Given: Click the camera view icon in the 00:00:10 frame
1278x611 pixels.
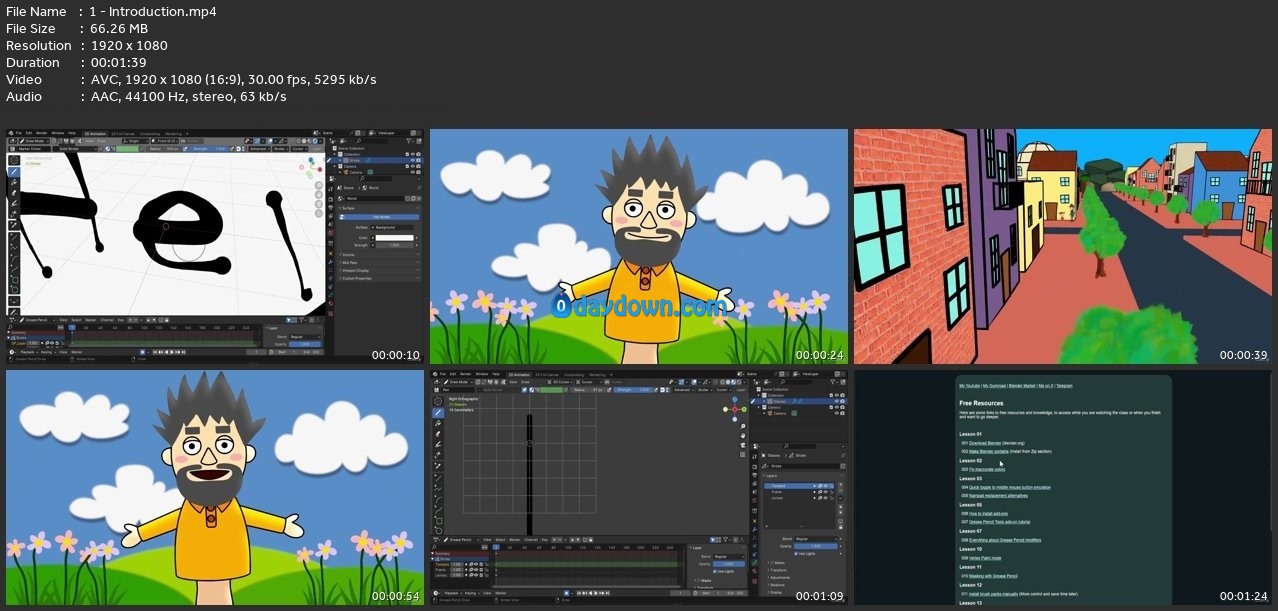Looking at the screenshot, I should point(319,204).
